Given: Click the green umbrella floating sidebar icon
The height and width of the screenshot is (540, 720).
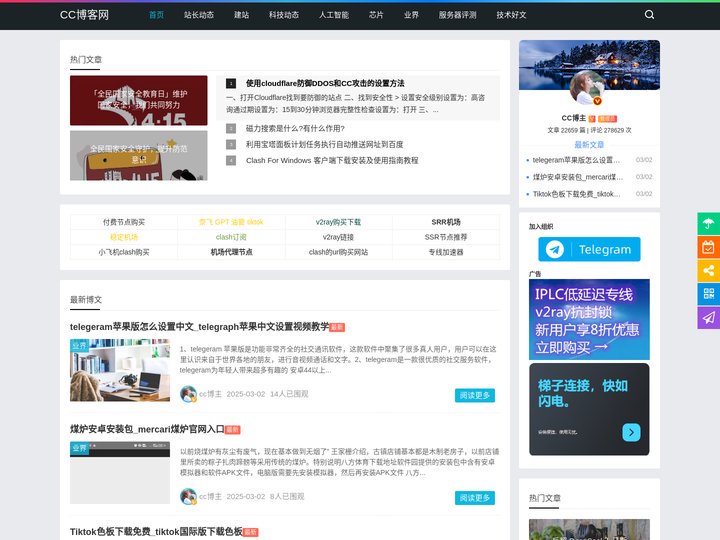Looking at the screenshot, I should [709, 224].
